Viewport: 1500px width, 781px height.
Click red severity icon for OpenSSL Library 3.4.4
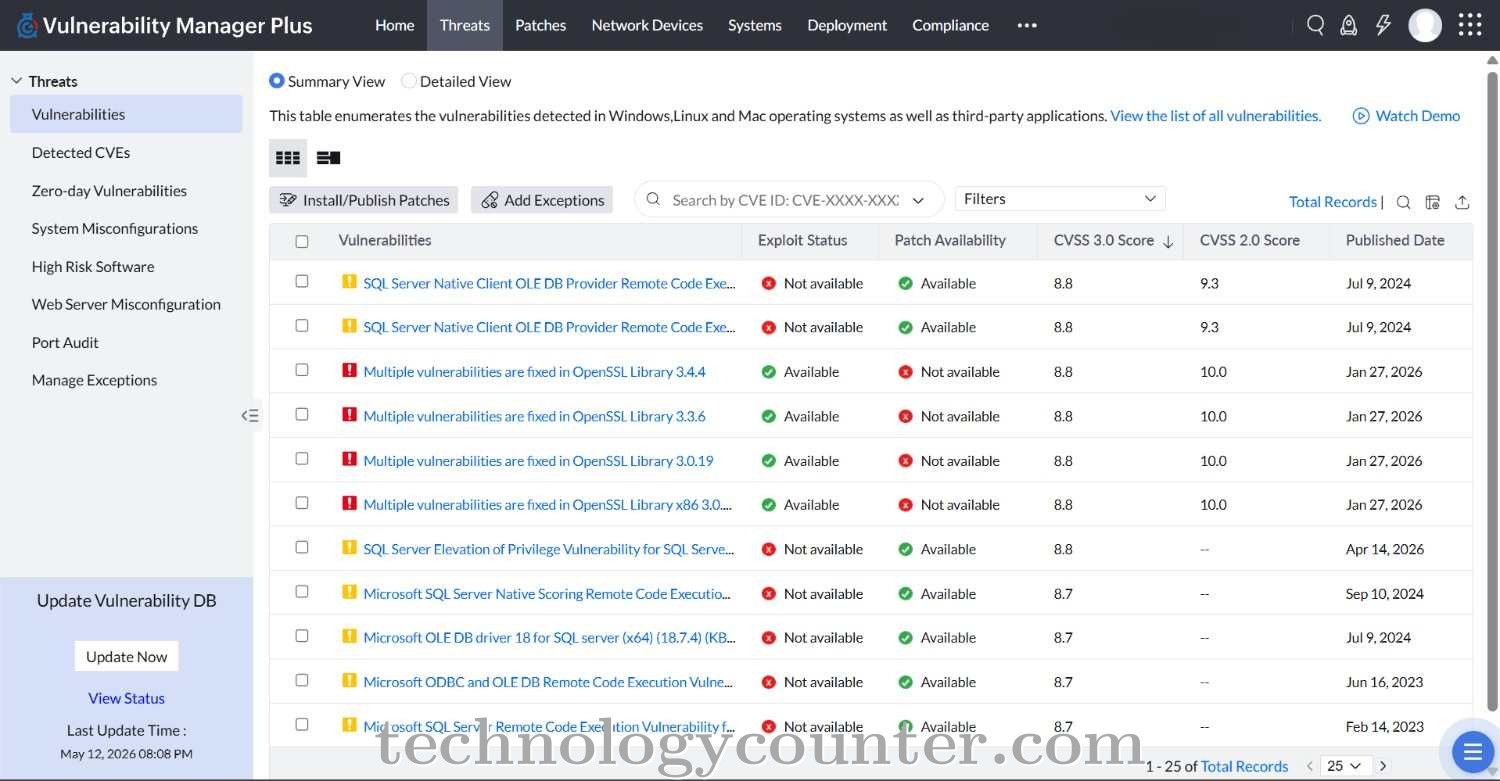point(349,371)
